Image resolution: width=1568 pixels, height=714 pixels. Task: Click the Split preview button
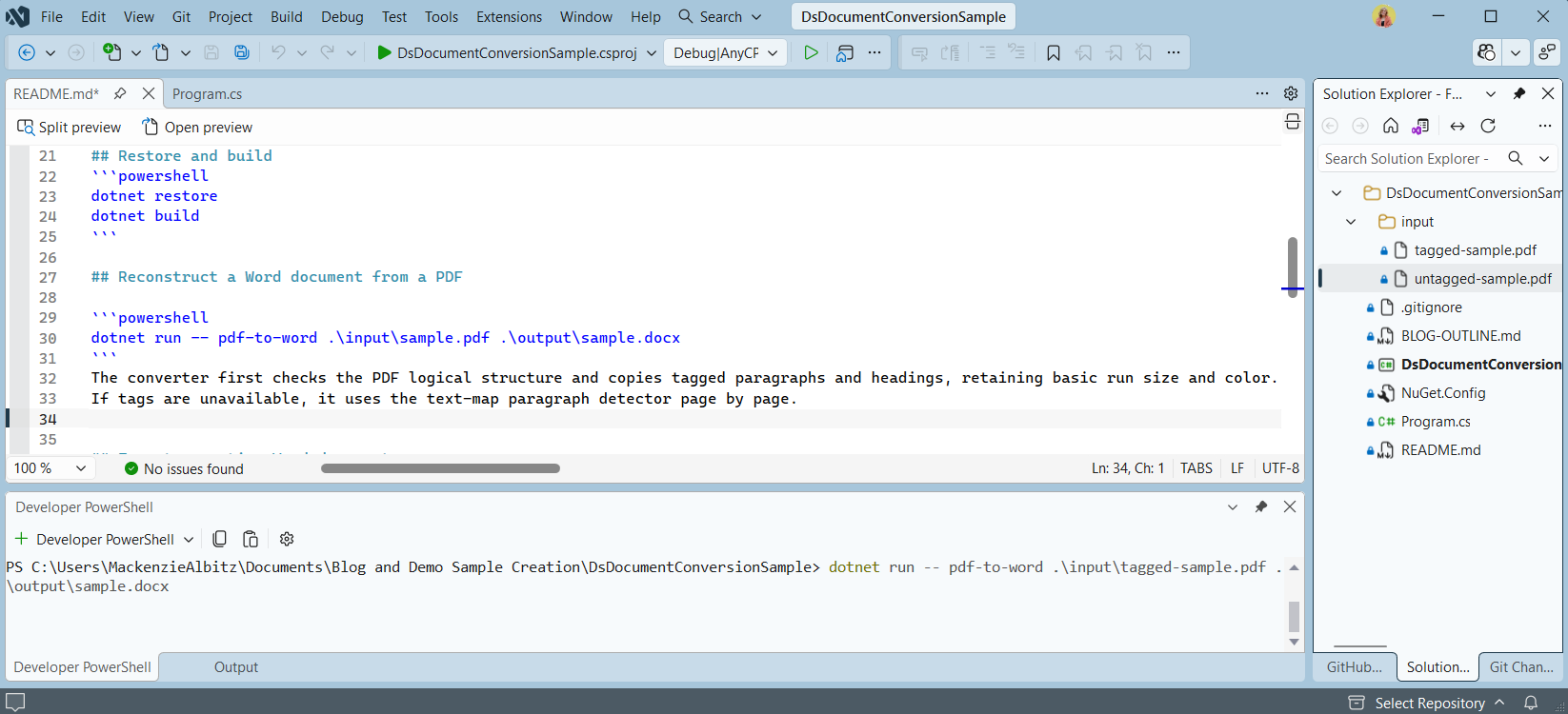(70, 127)
